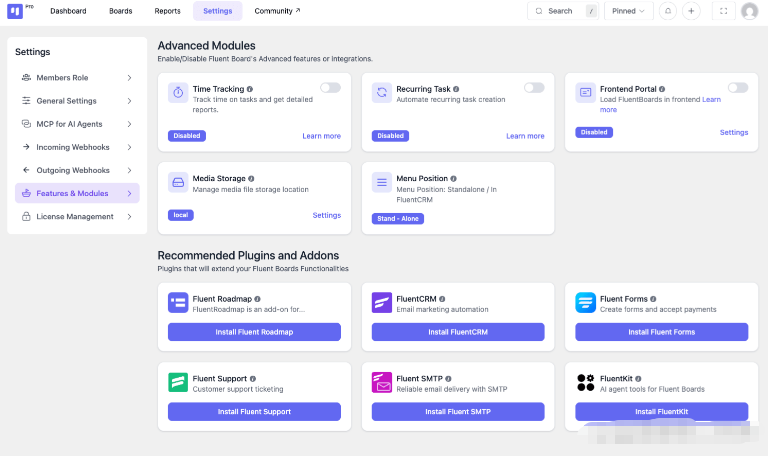Click info icon next to Fluent Forms
Image resolution: width=768 pixels, height=456 pixels.
(x=653, y=299)
